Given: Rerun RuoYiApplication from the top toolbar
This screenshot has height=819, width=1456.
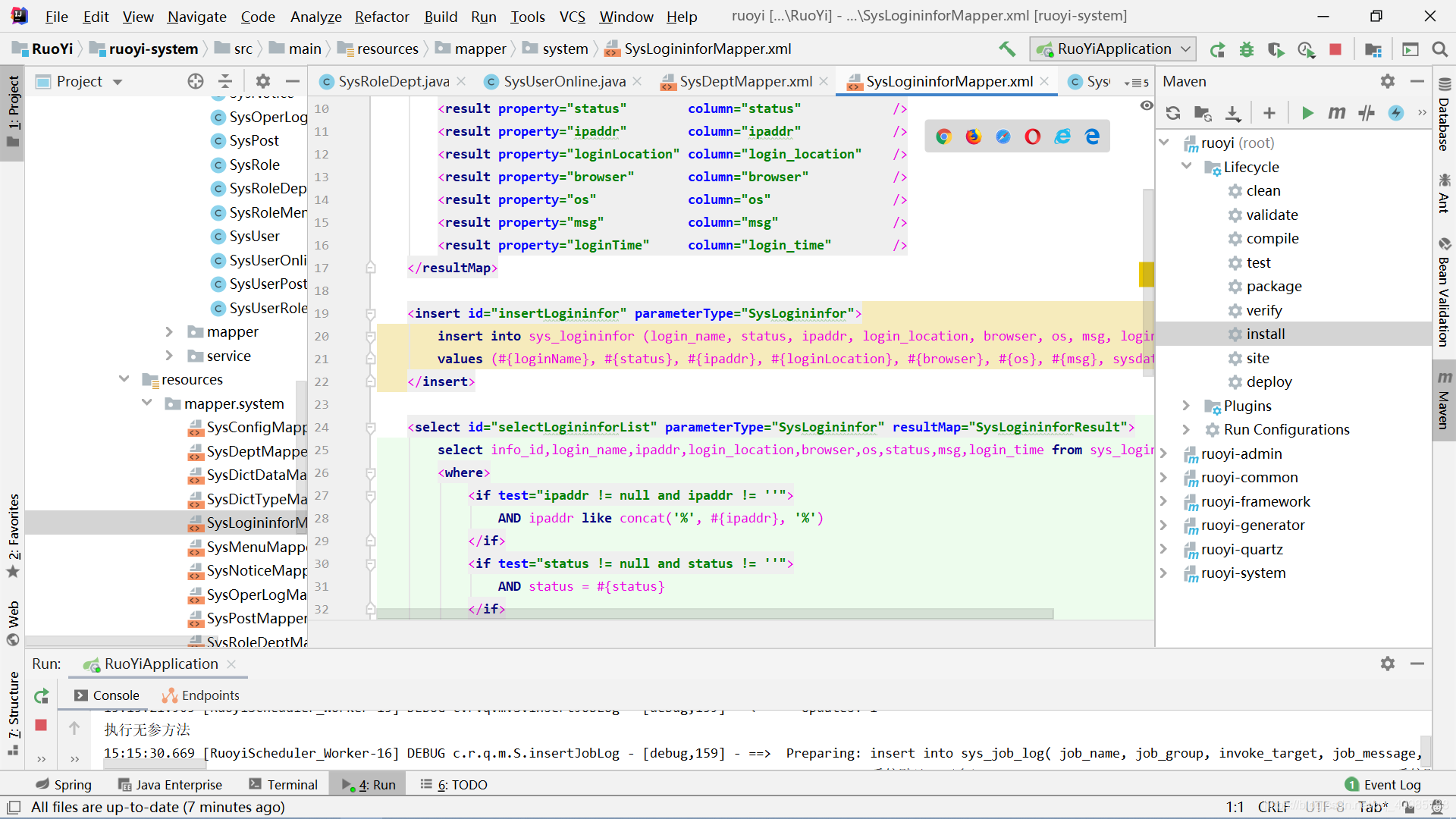Looking at the screenshot, I should click(x=1218, y=49).
